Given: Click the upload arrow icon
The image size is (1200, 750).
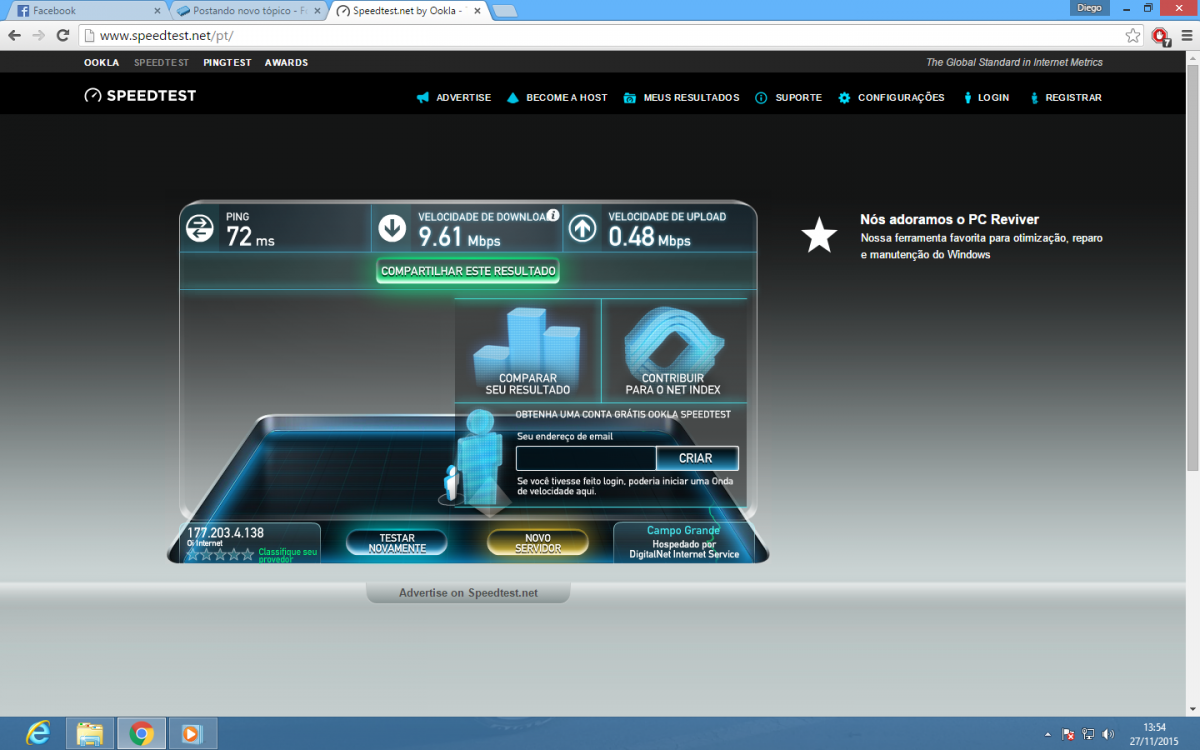Looking at the screenshot, I should click(x=582, y=229).
